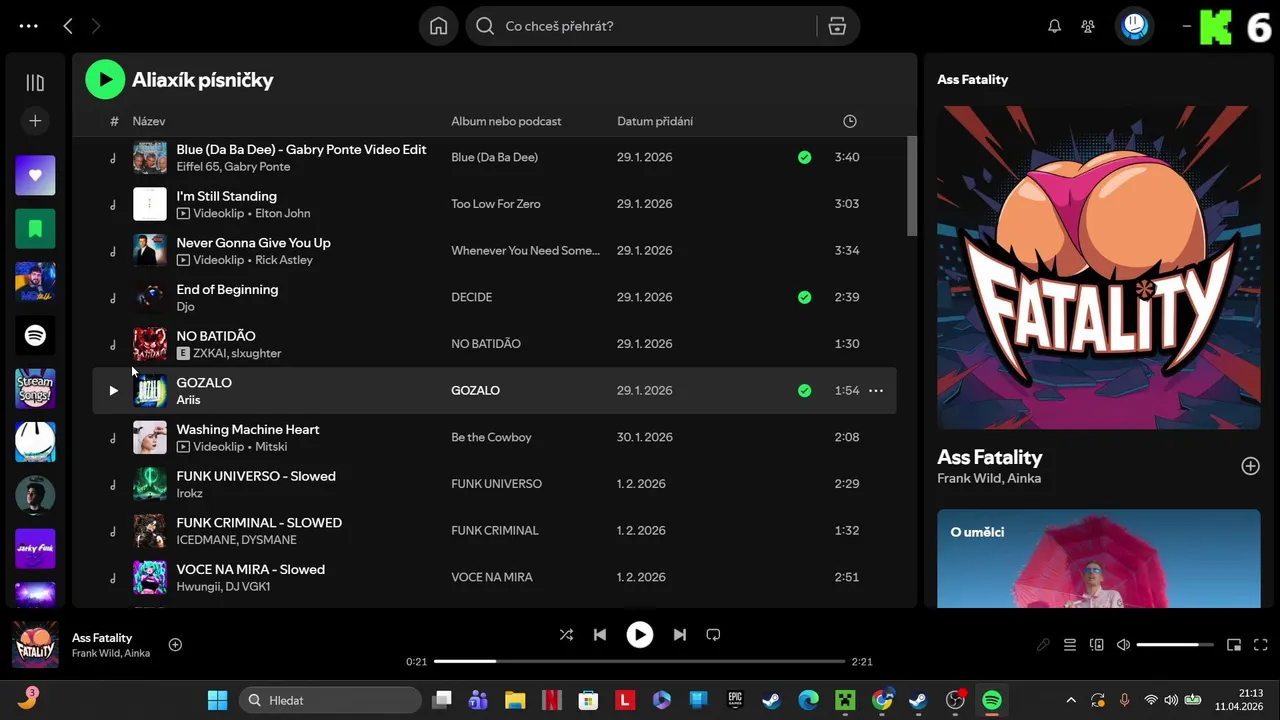Open the Spotify home page icon
The height and width of the screenshot is (720, 1280).
[438, 26]
